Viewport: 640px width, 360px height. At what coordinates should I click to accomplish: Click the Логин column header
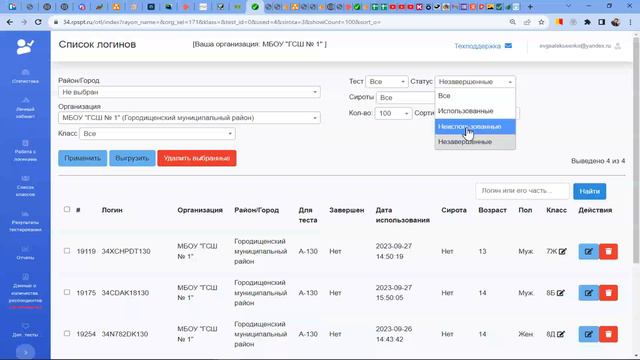click(x=112, y=210)
